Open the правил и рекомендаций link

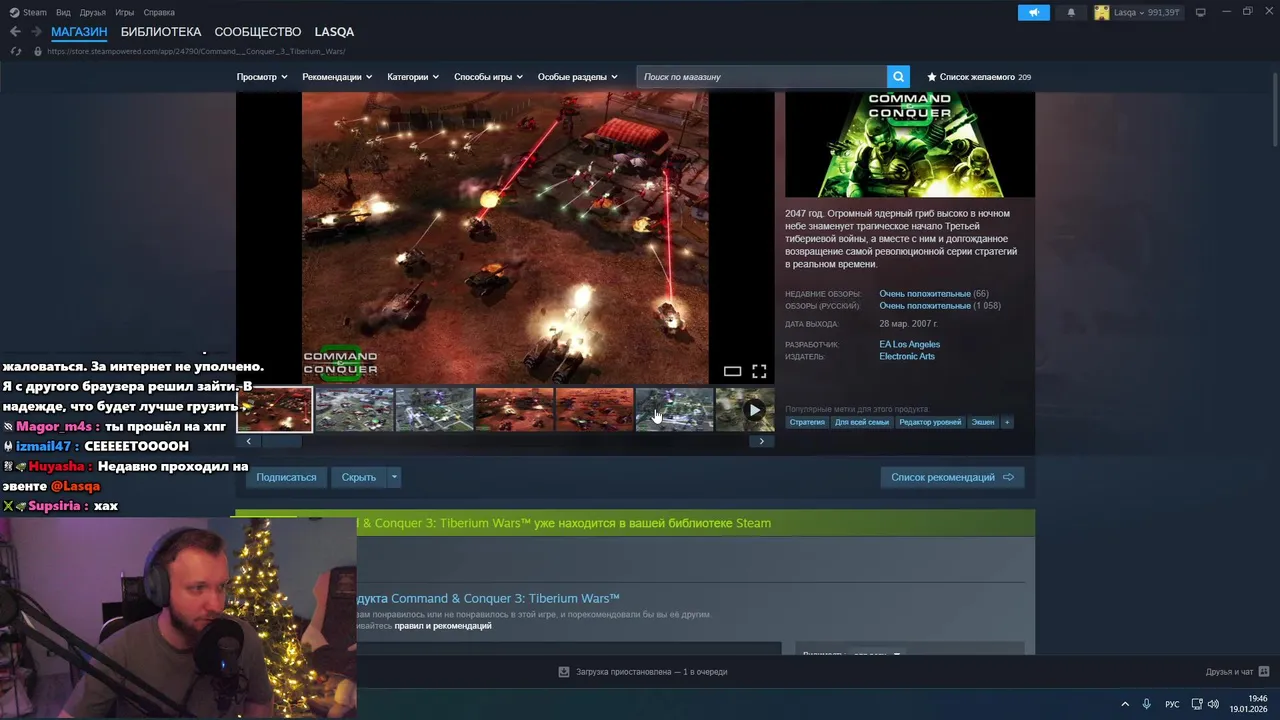coord(443,626)
